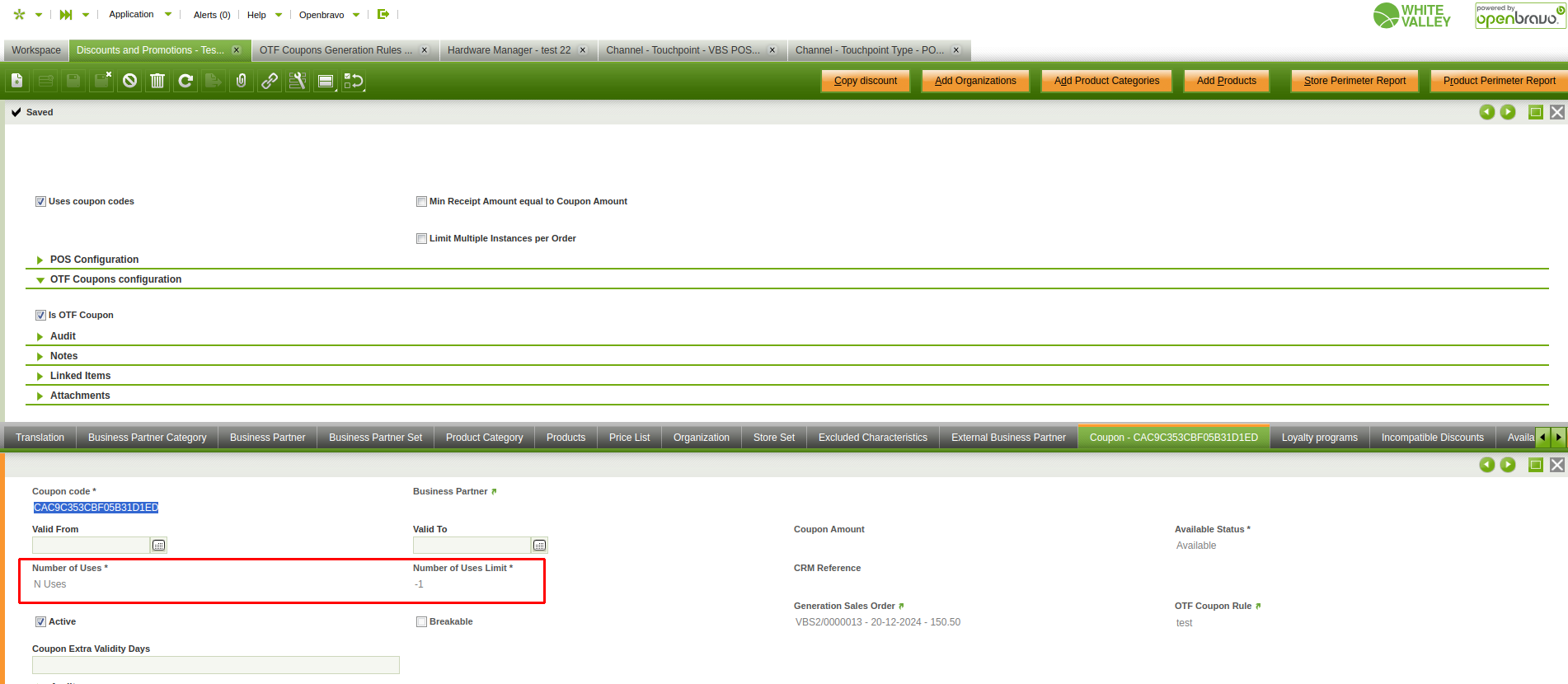Enable the Breakable checkbox

pyautogui.click(x=421, y=622)
